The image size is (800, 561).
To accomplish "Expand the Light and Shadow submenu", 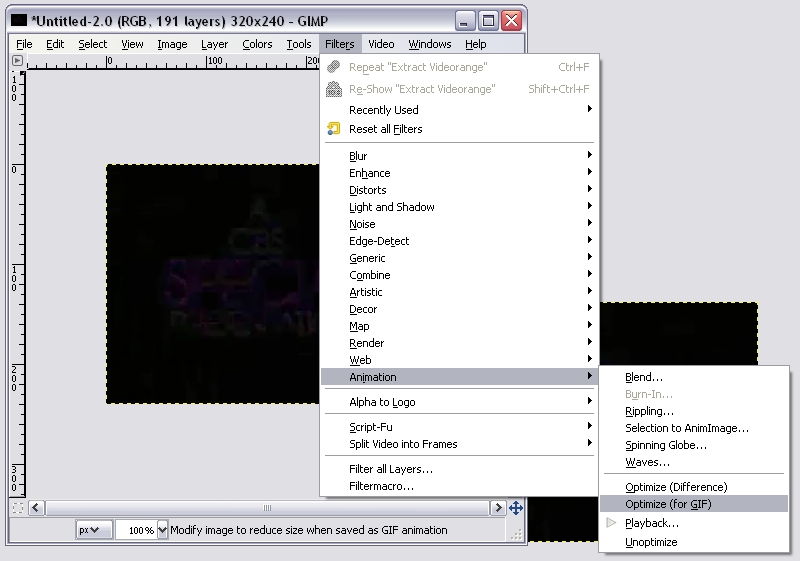I will pyautogui.click(x=459, y=207).
